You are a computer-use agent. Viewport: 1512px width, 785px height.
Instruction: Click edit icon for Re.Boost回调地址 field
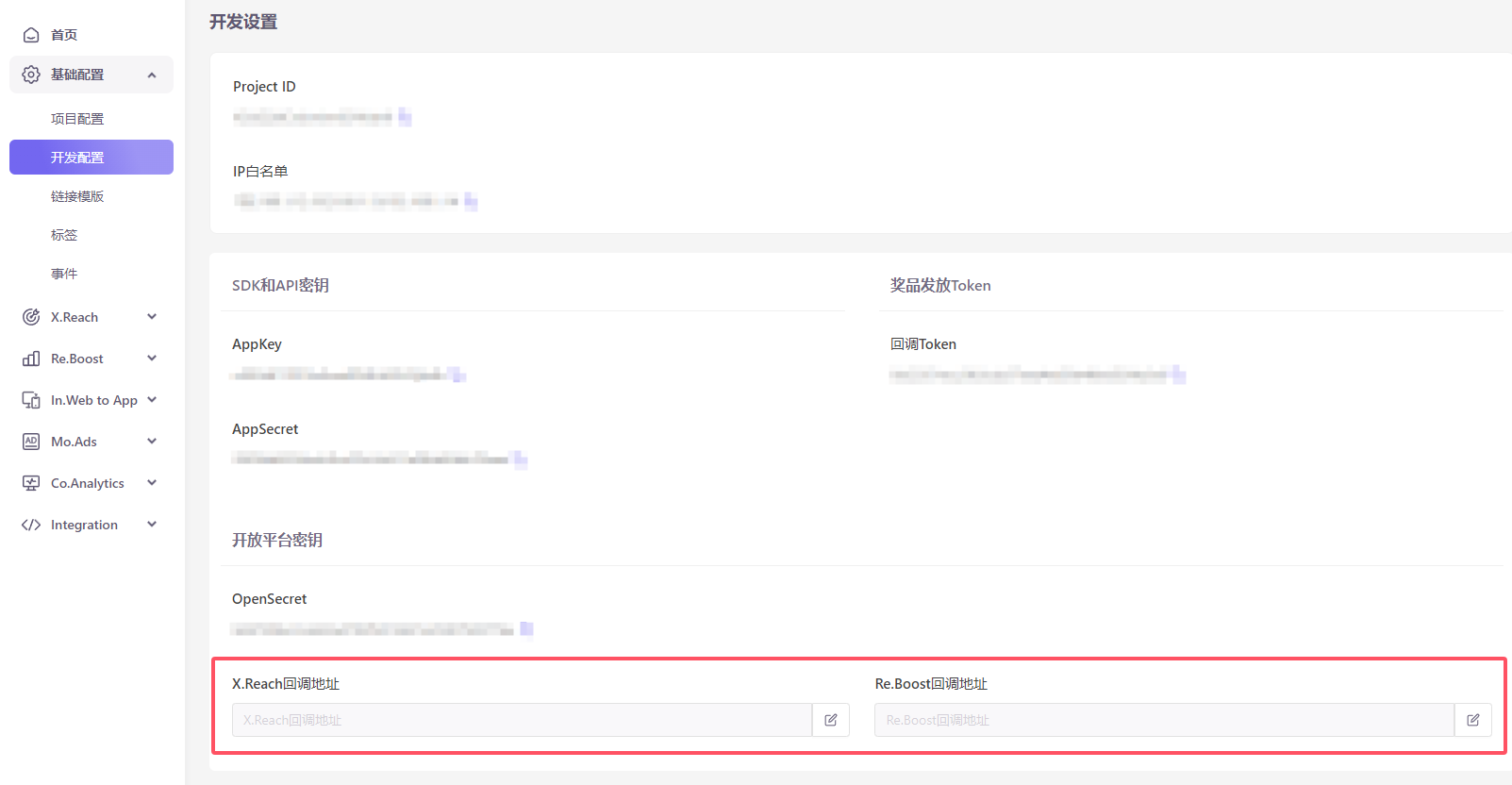coord(1472,720)
